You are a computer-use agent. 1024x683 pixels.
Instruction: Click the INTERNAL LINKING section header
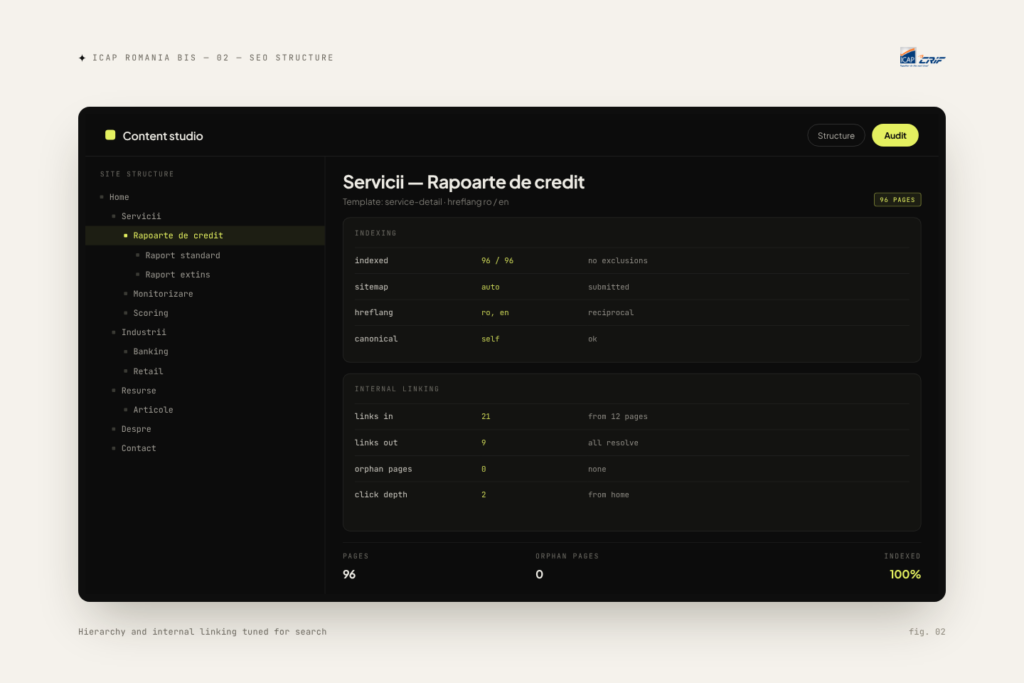pyautogui.click(x=396, y=389)
